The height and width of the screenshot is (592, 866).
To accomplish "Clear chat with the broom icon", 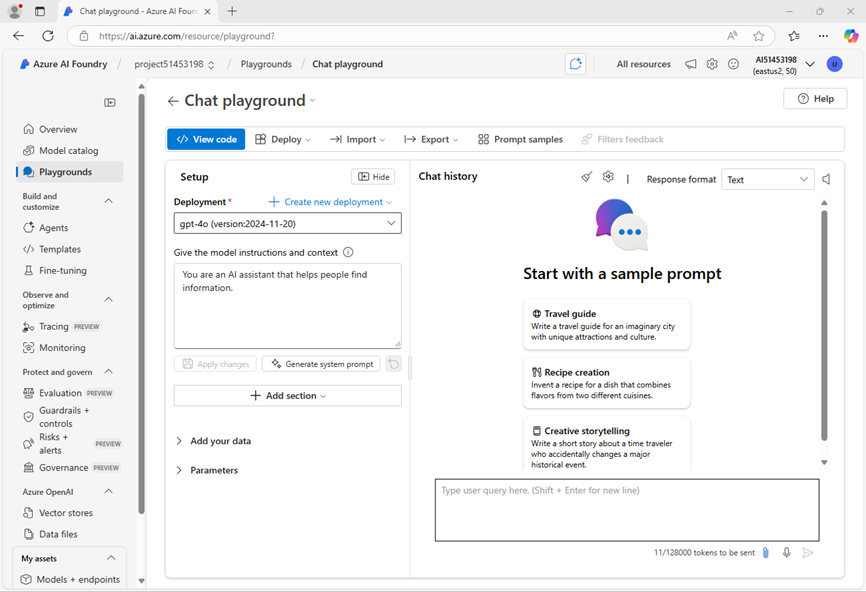I will (x=587, y=177).
